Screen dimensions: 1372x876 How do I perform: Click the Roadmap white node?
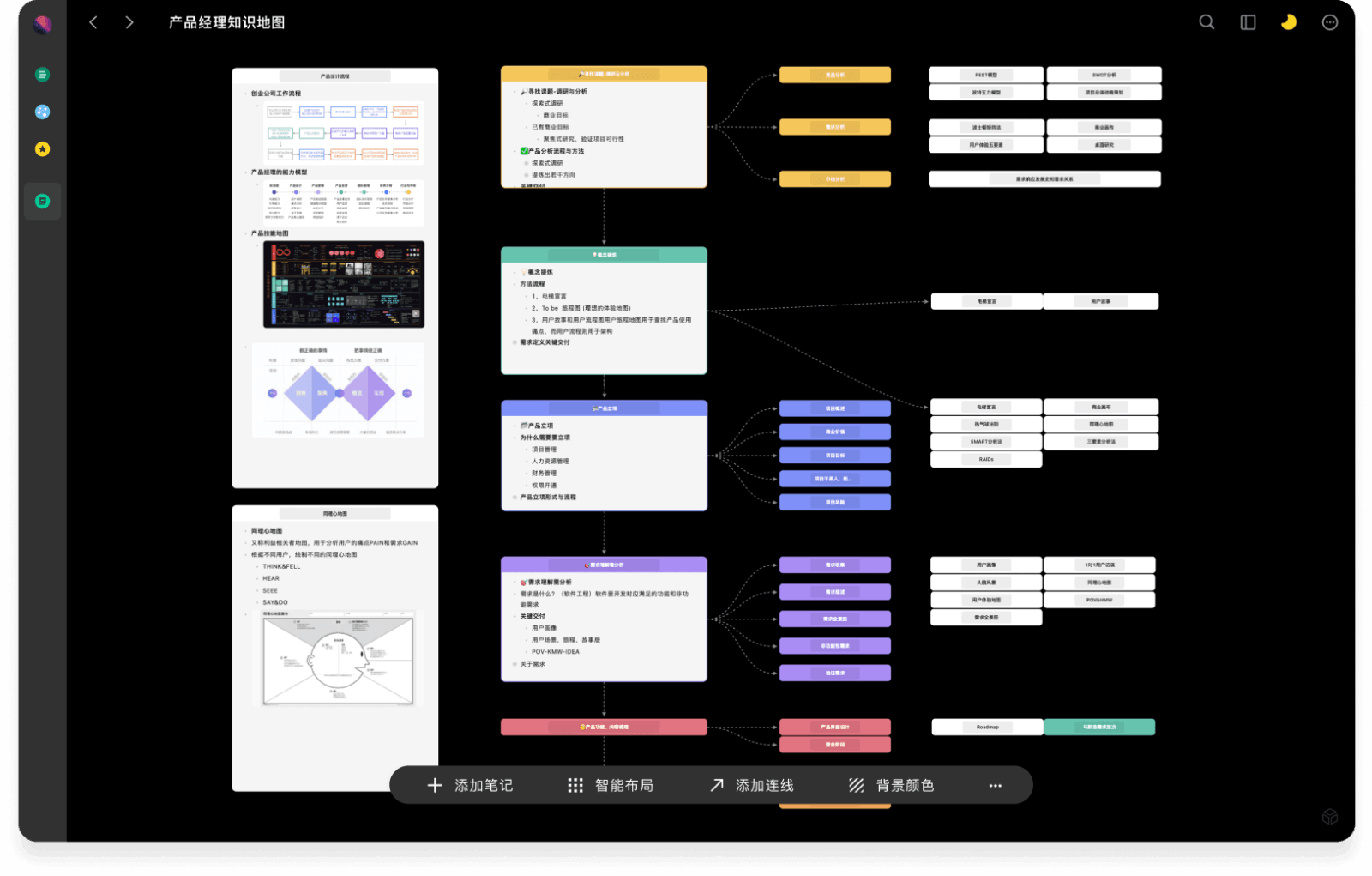point(987,727)
